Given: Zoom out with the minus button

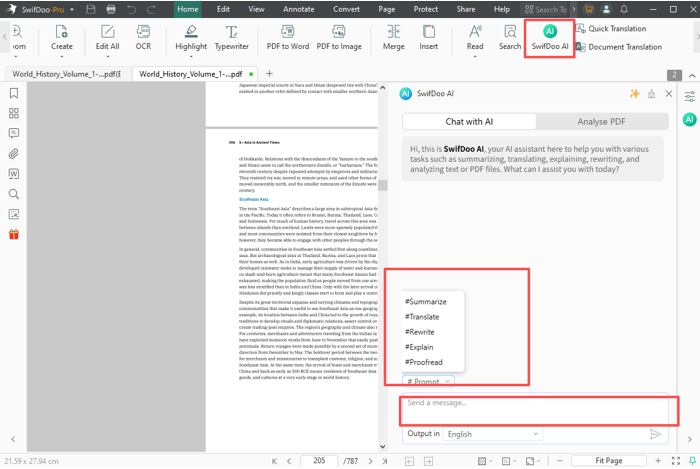Looking at the screenshot, I should point(560,461).
